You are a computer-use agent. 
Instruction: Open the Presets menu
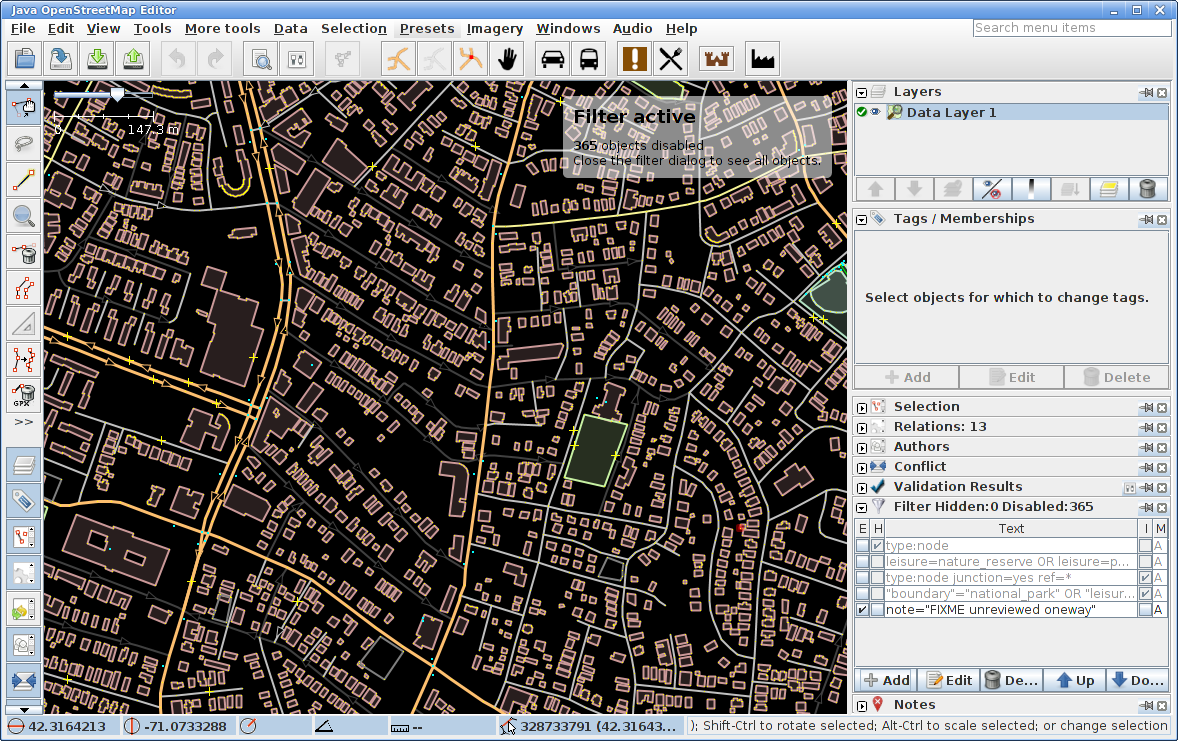point(426,29)
